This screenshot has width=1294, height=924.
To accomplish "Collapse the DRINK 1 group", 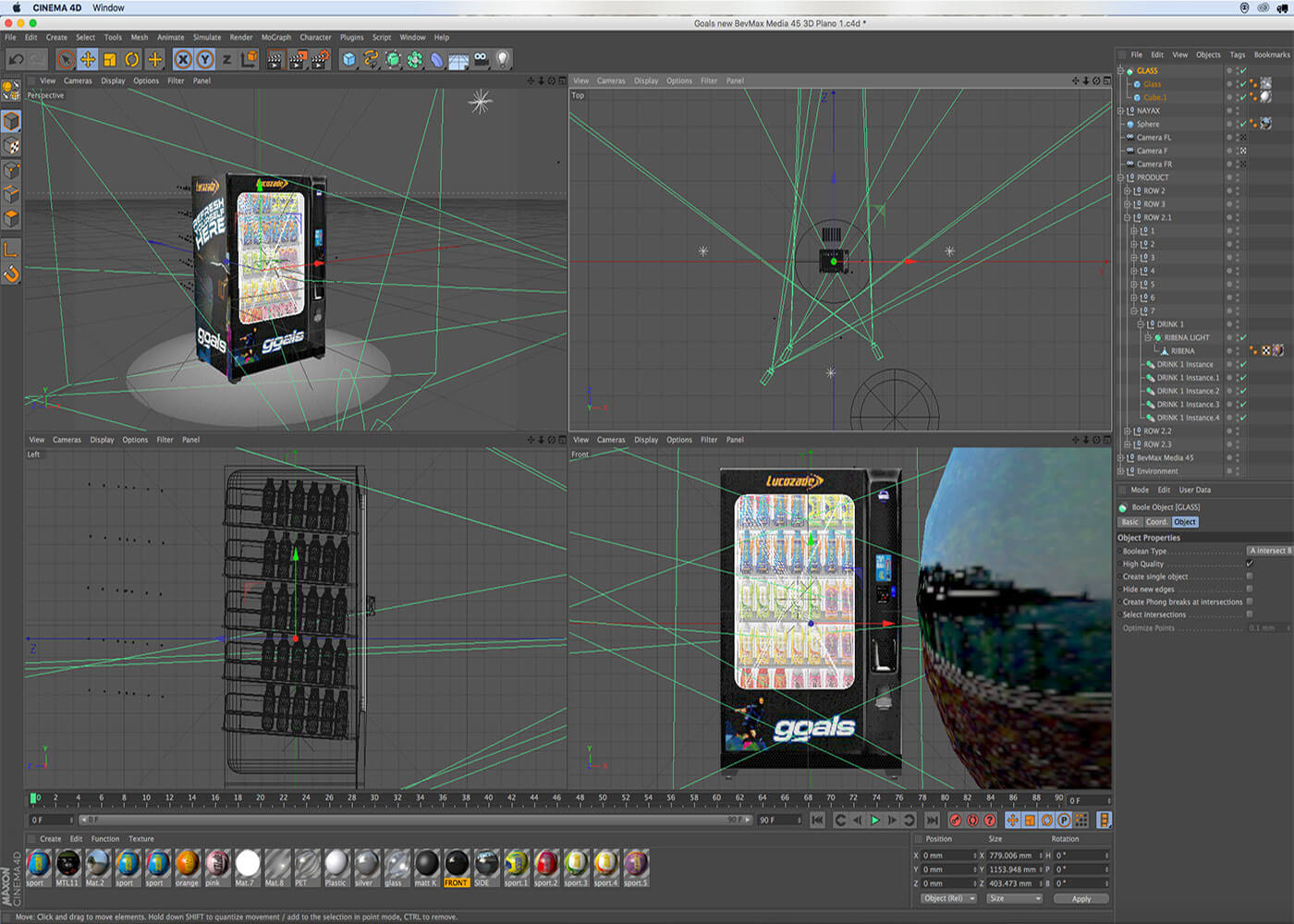I will pos(1141,324).
